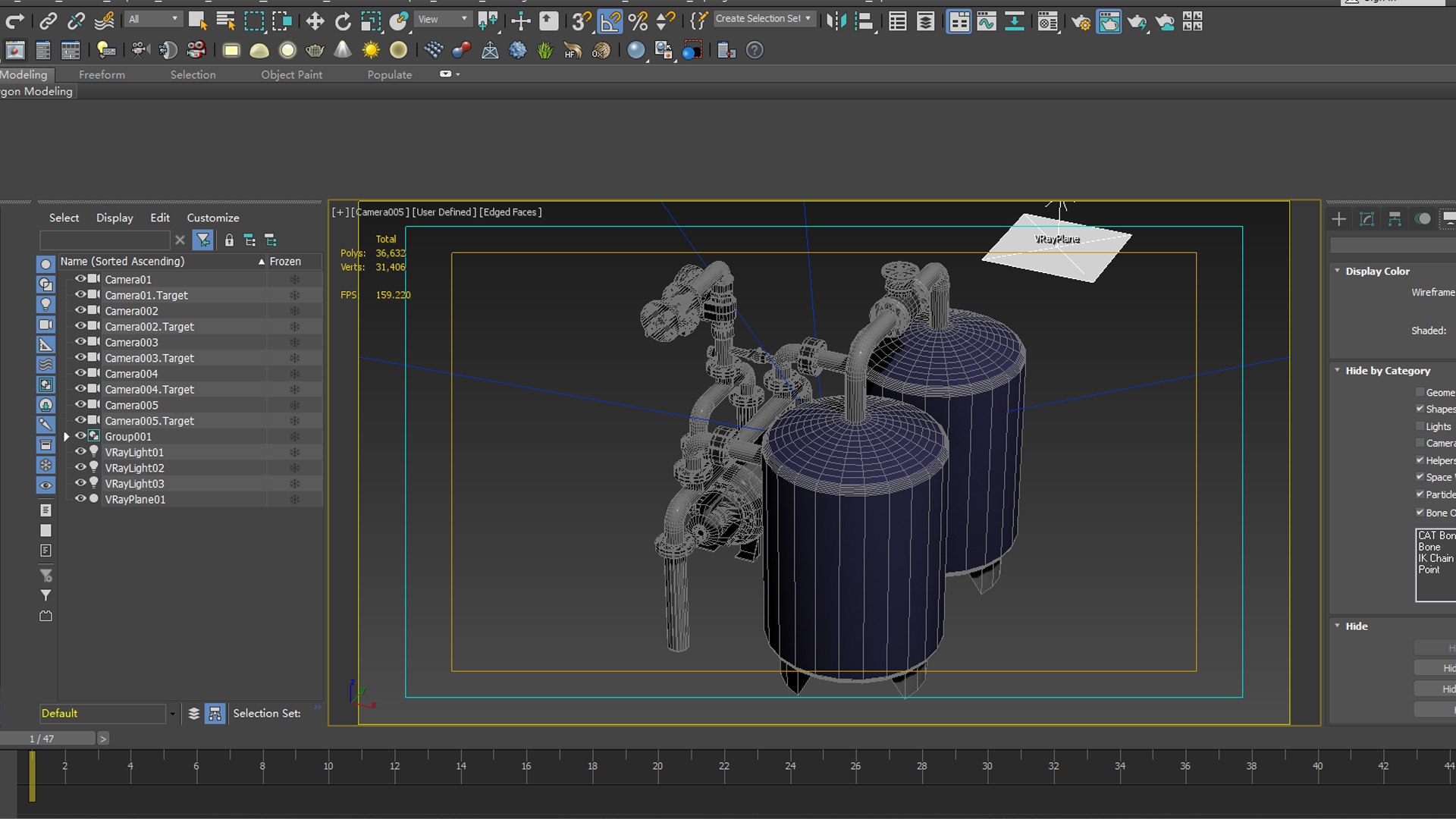Expand the Group001 tree node
This screenshot has width=1456, height=819.
coord(67,437)
